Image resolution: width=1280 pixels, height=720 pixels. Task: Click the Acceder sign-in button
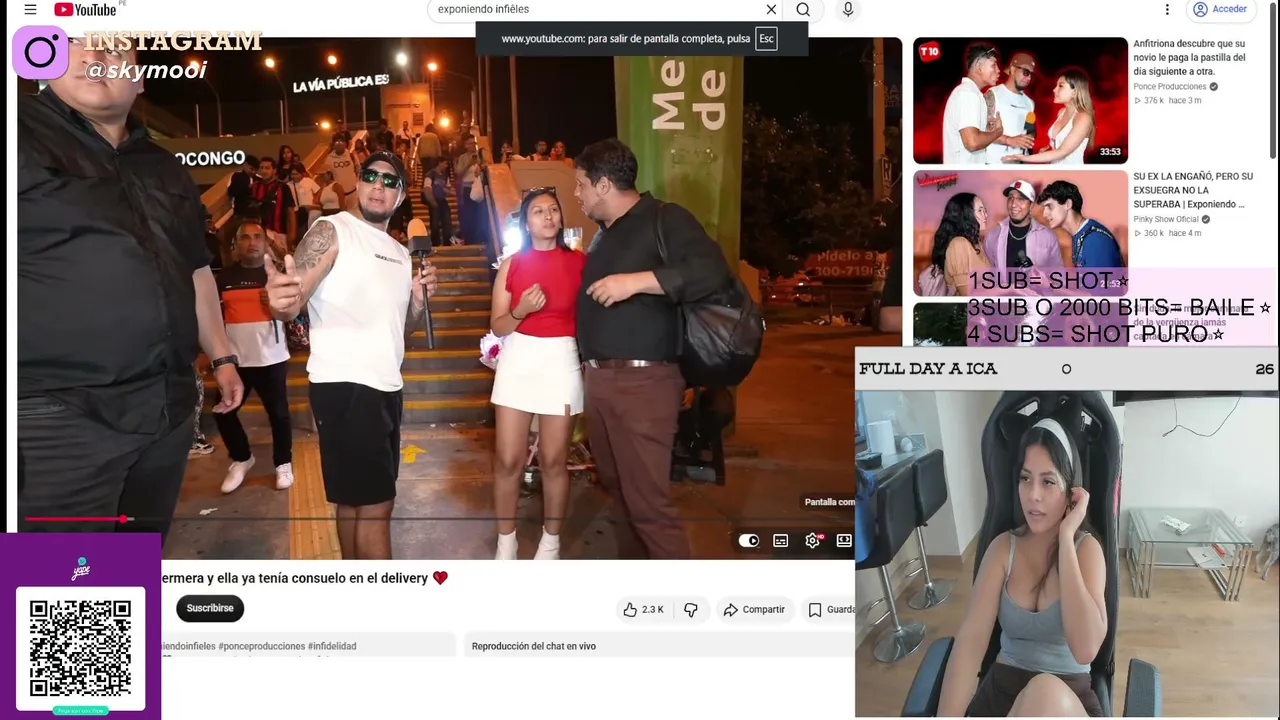(1220, 10)
